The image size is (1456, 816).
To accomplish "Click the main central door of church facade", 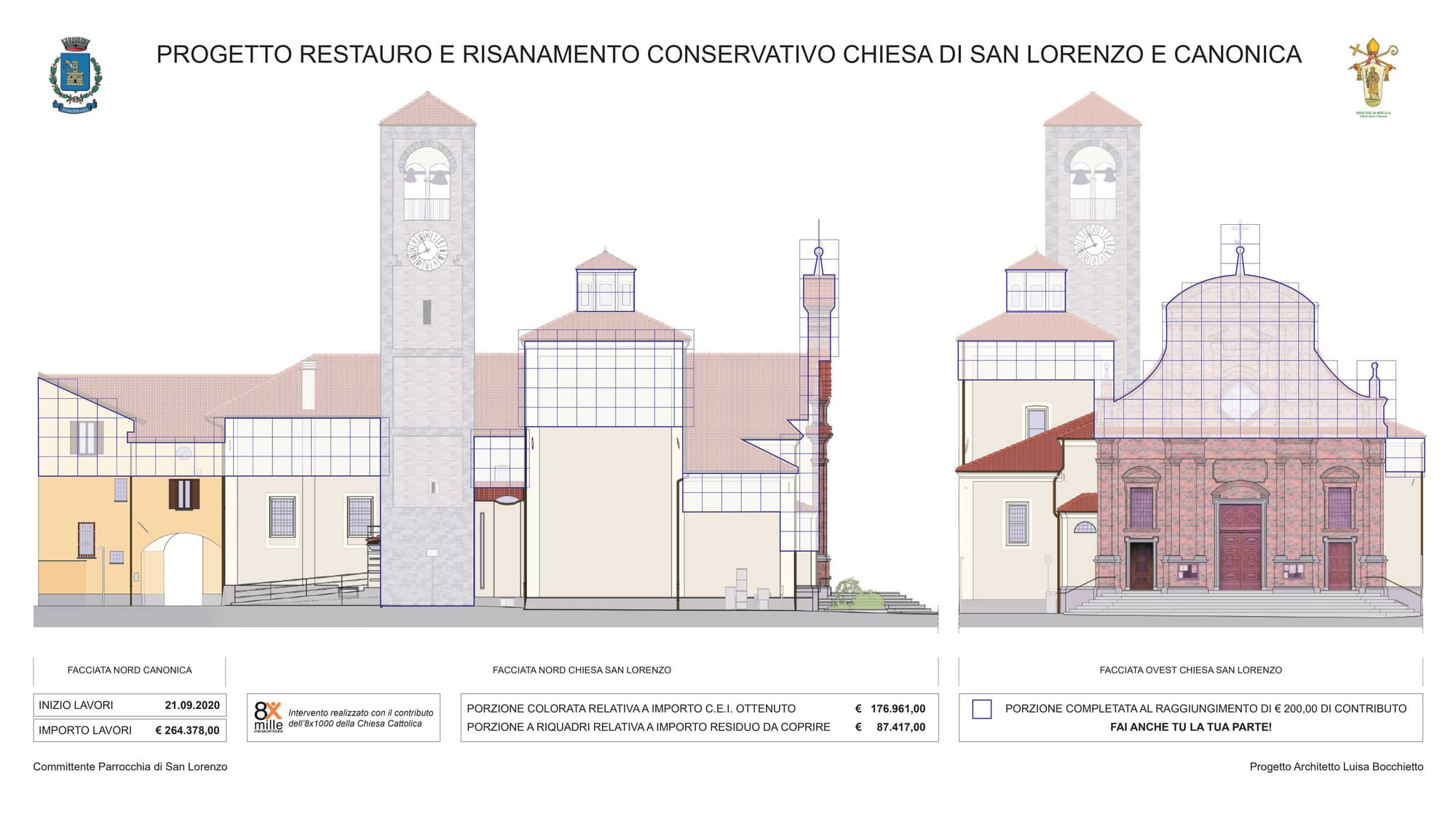I will tap(1240, 546).
